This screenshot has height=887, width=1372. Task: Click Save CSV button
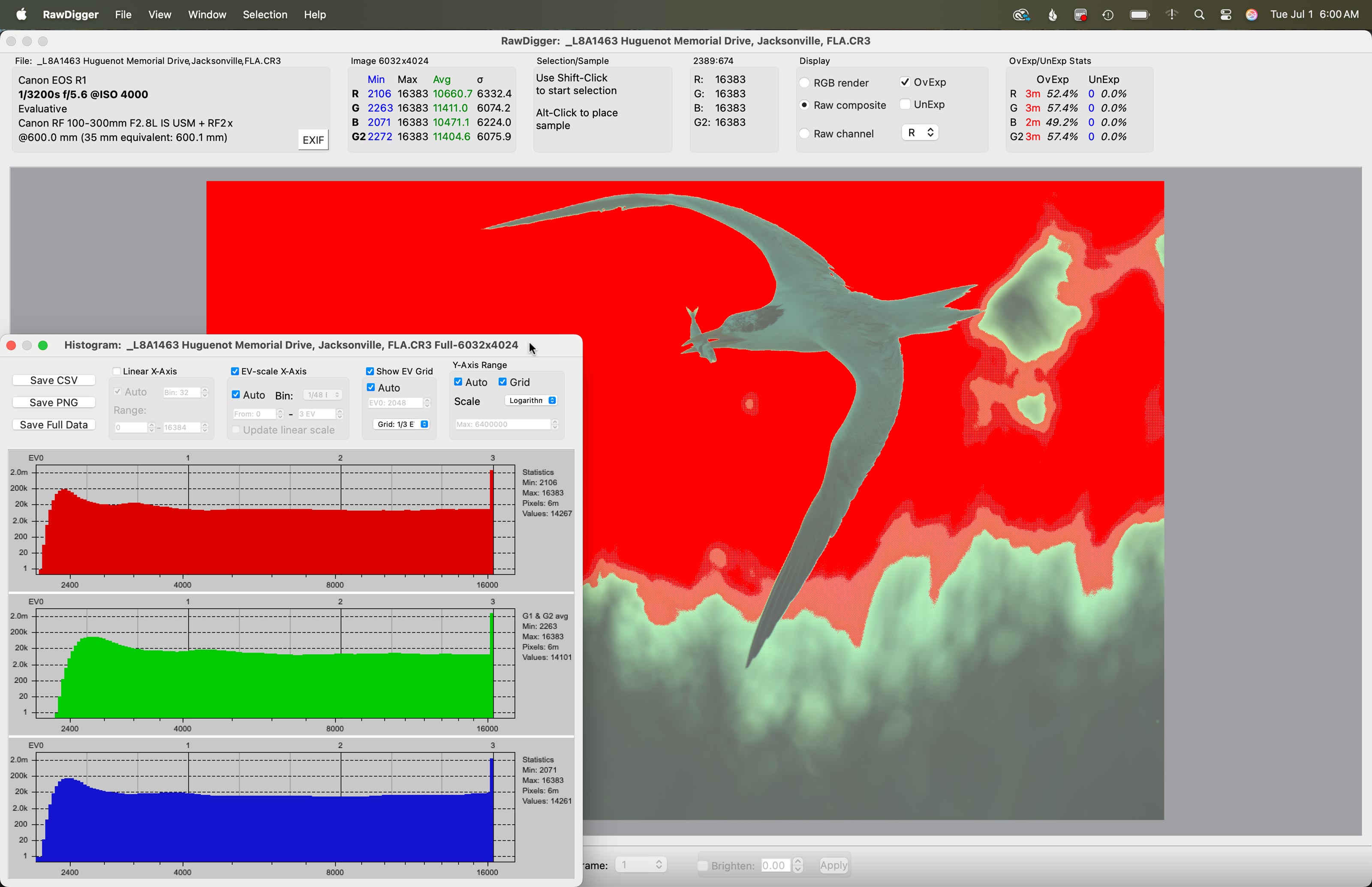(54, 380)
